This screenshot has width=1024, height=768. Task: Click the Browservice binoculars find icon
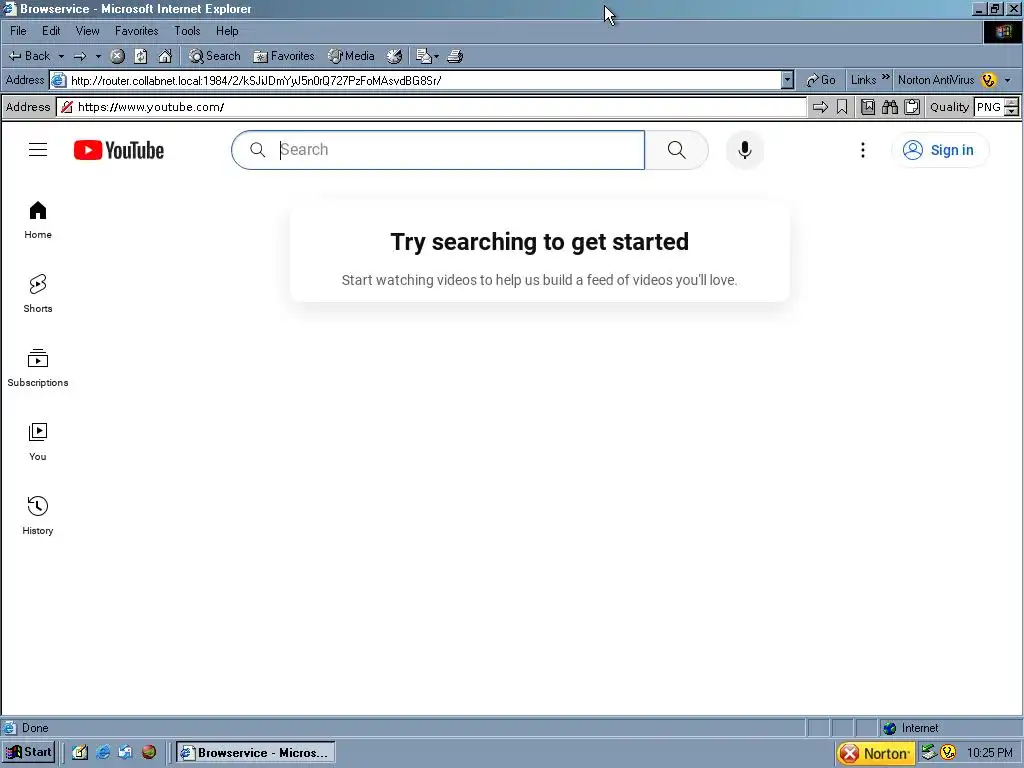pos(889,107)
